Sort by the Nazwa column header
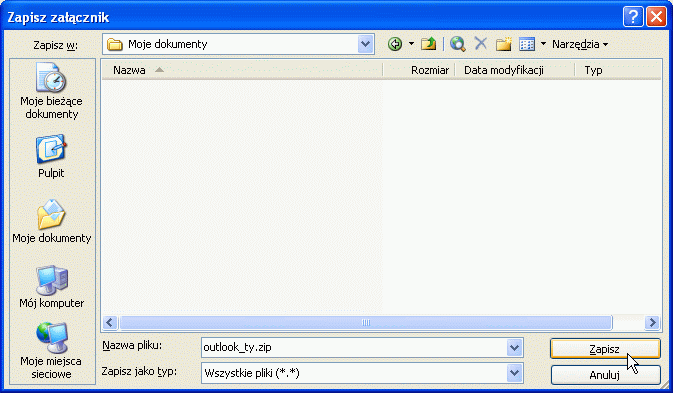 click(242, 70)
